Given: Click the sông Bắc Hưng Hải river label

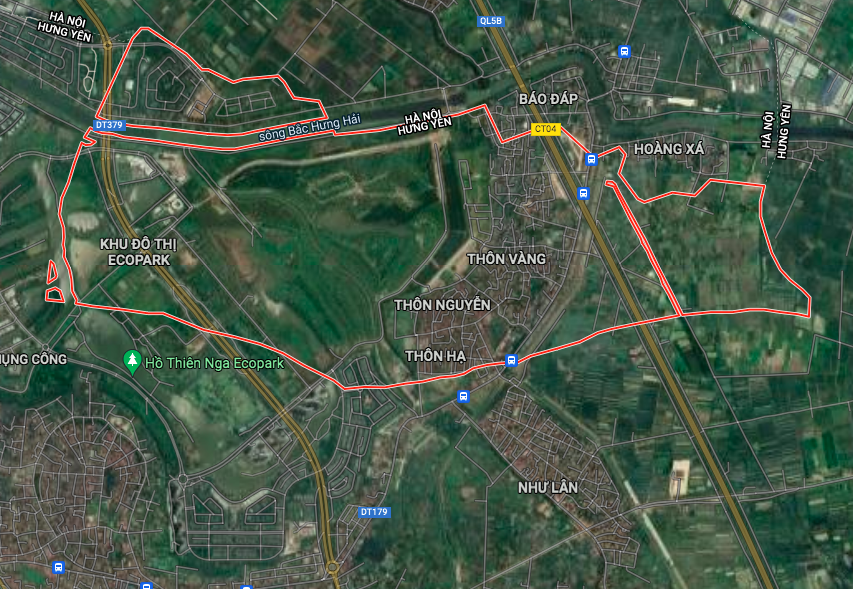Looking at the screenshot, I should coord(310,128).
